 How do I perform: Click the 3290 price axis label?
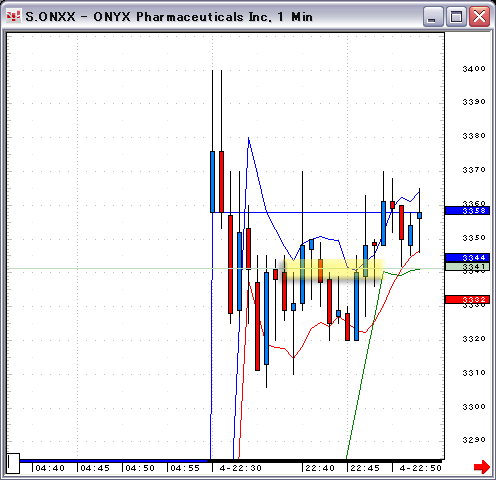point(474,440)
